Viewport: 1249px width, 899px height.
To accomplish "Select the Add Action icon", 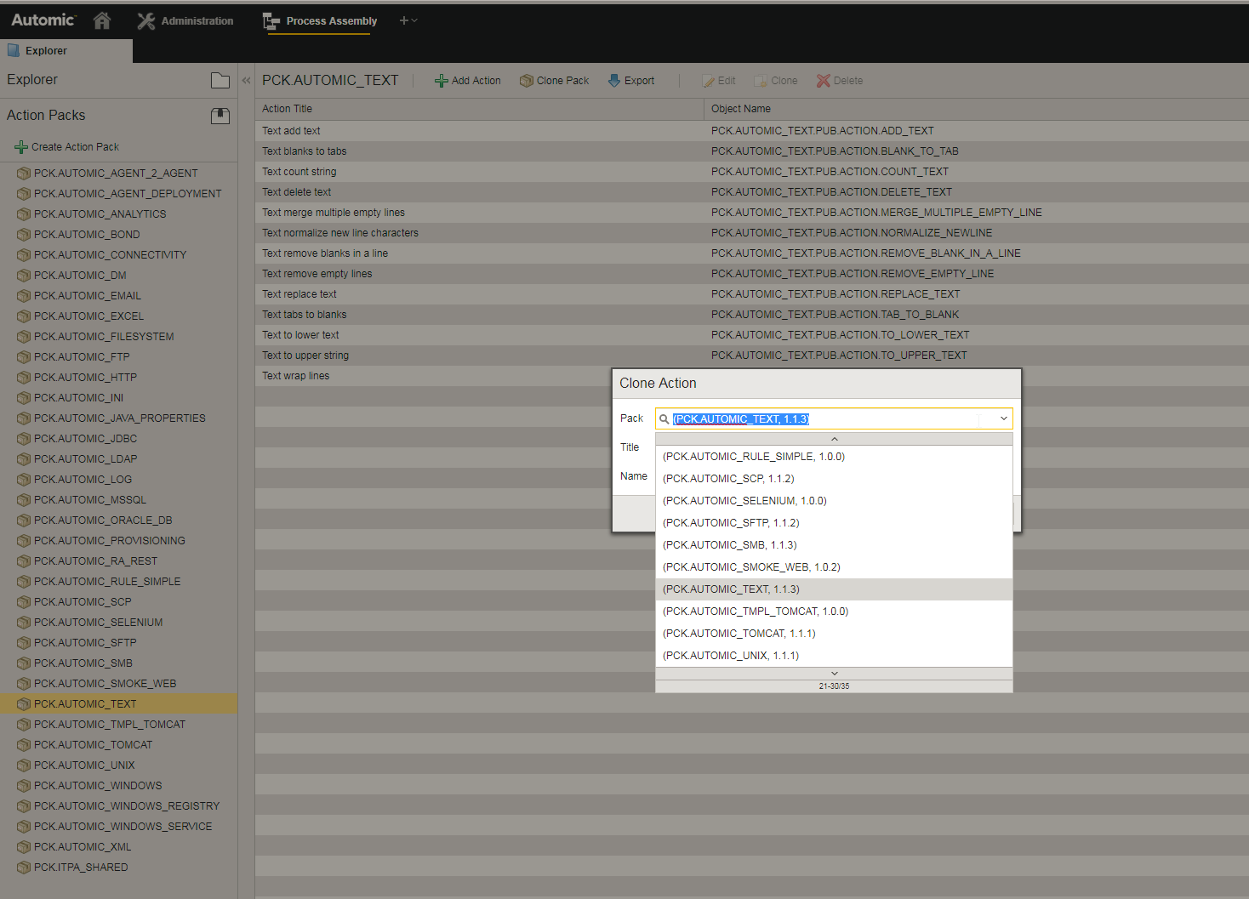I will tap(441, 80).
